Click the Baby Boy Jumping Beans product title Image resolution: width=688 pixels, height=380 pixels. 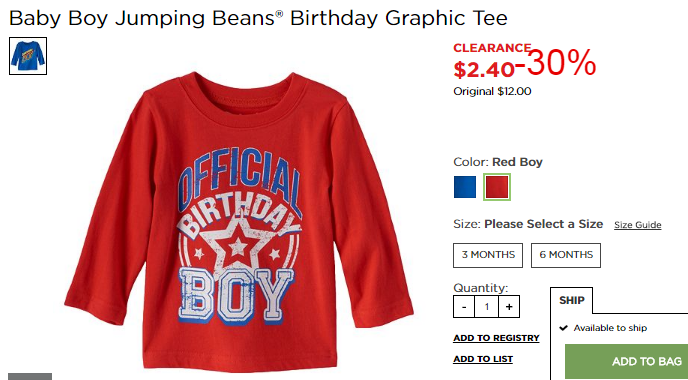258,18
